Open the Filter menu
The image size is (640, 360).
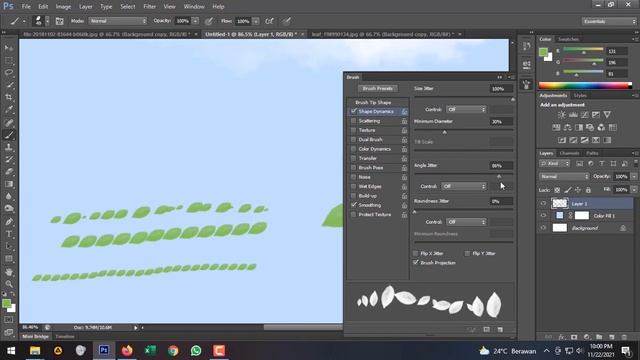(x=149, y=7)
